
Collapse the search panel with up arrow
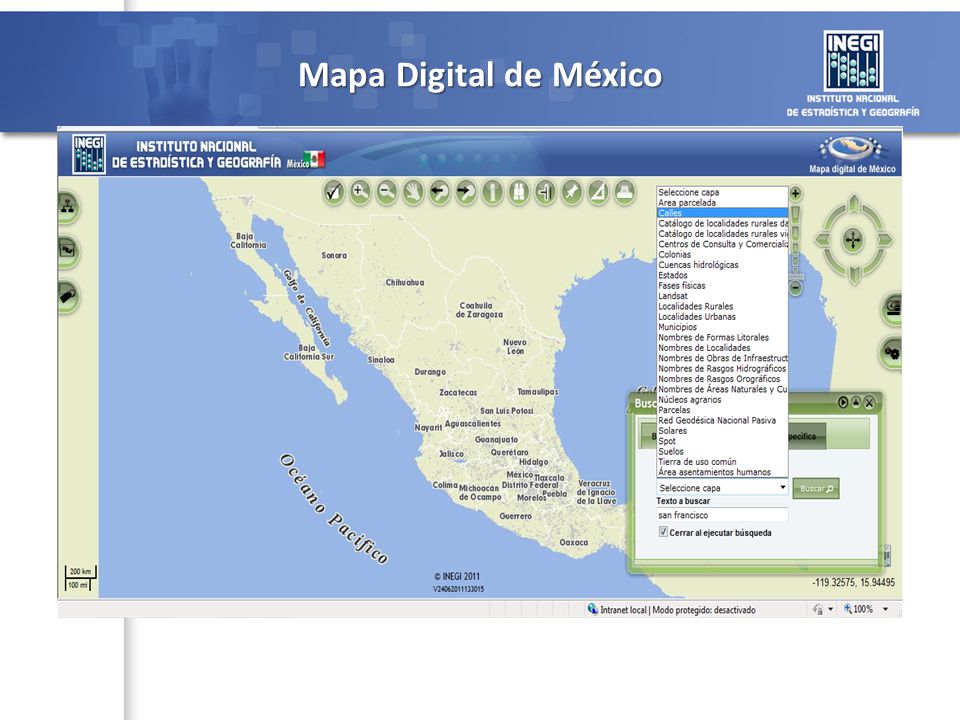tap(856, 402)
